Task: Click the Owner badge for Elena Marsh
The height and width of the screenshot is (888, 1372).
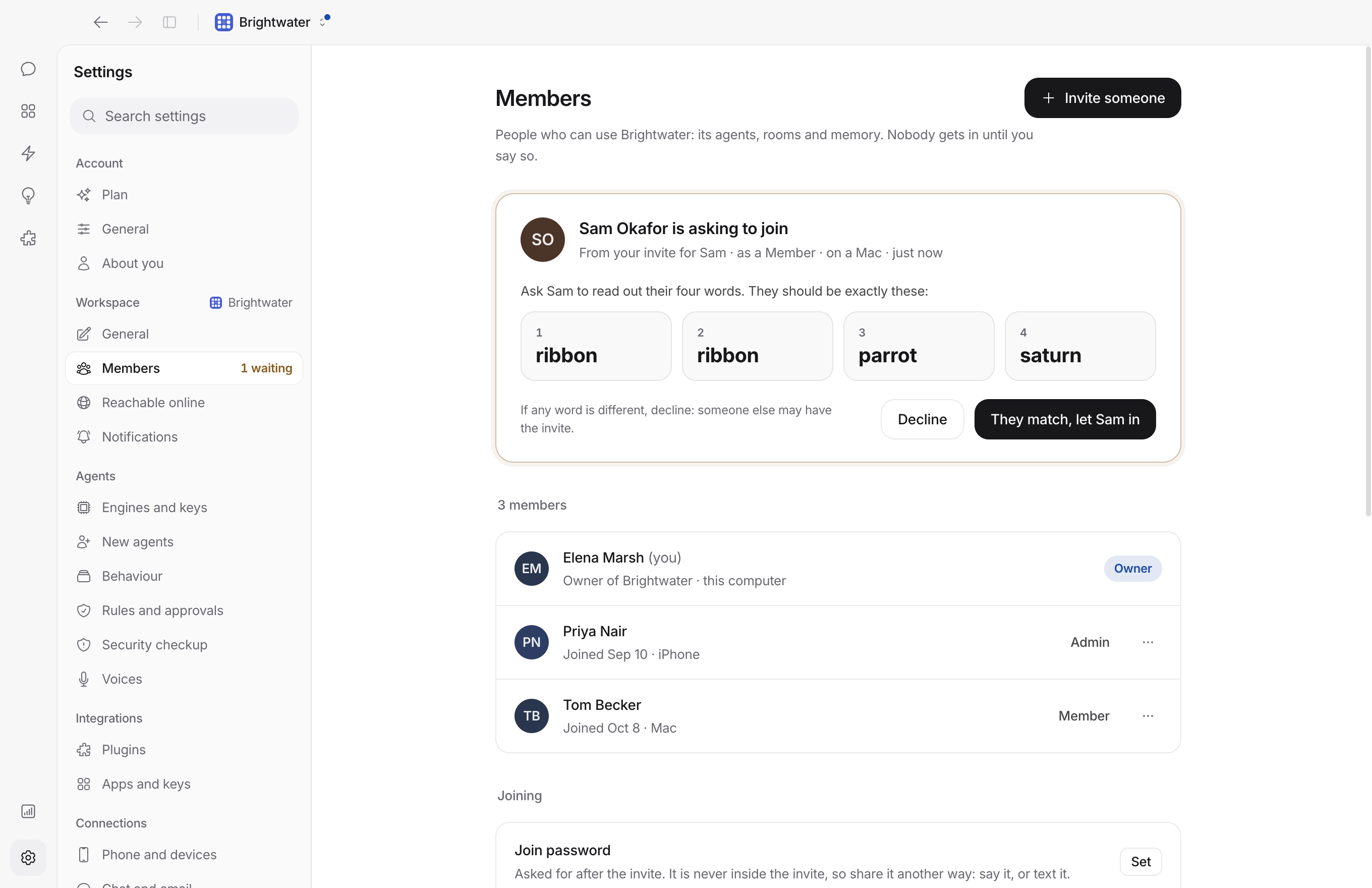Action: (1132, 569)
